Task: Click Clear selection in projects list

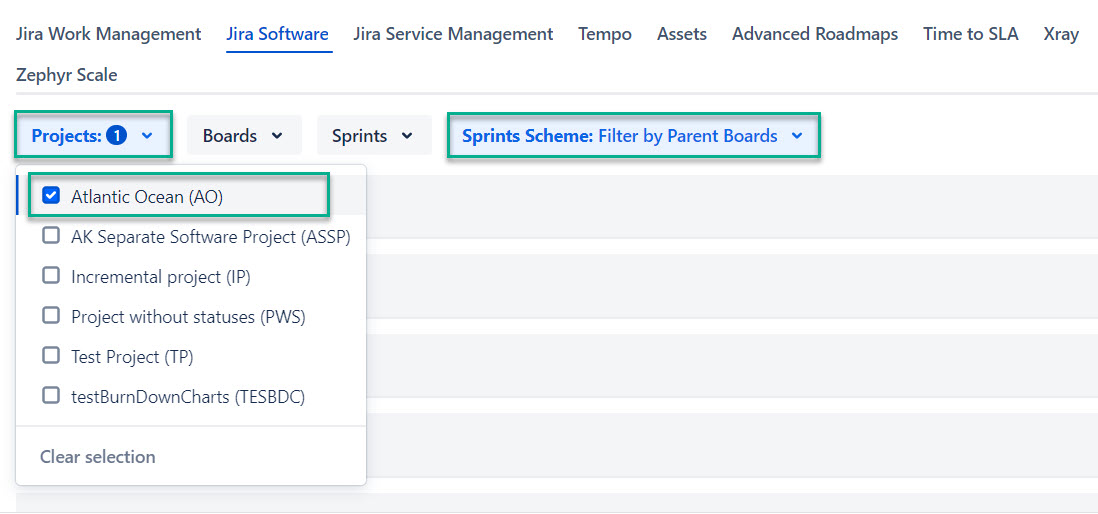Action: click(98, 456)
